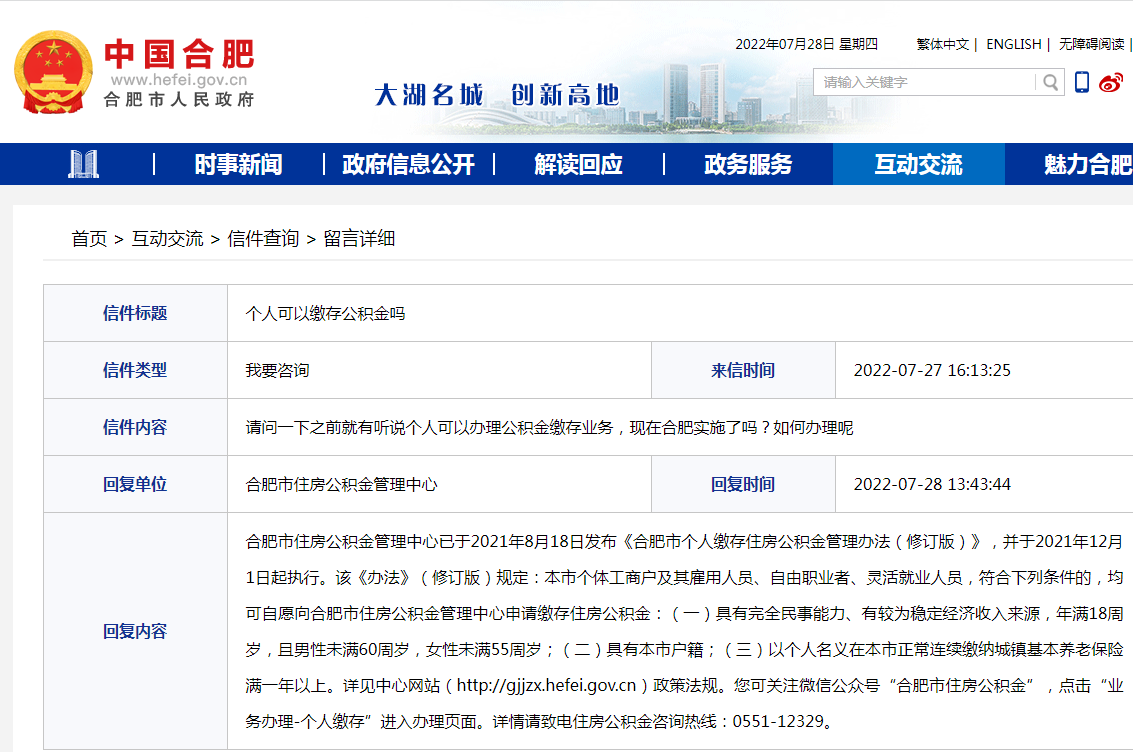Select the 解读回应 navigation item

(x=578, y=165)
